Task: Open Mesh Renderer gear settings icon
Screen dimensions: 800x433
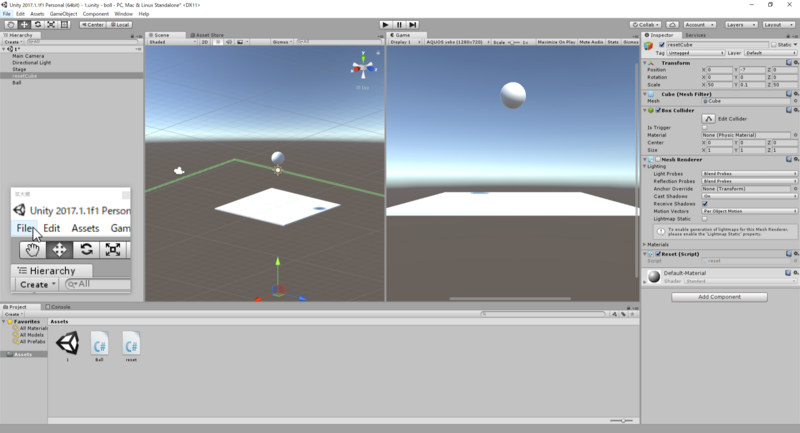Action: tap(796, 159)
